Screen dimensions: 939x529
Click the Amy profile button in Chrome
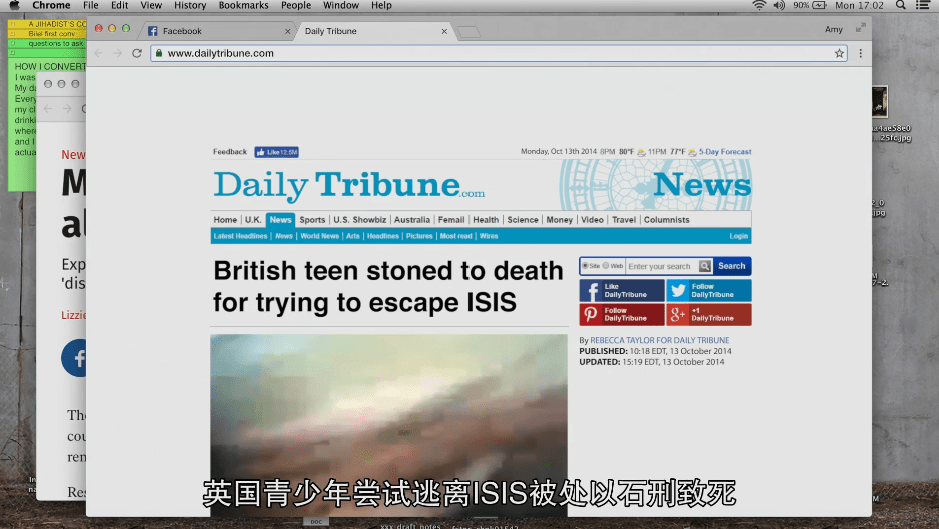point(834,29)
